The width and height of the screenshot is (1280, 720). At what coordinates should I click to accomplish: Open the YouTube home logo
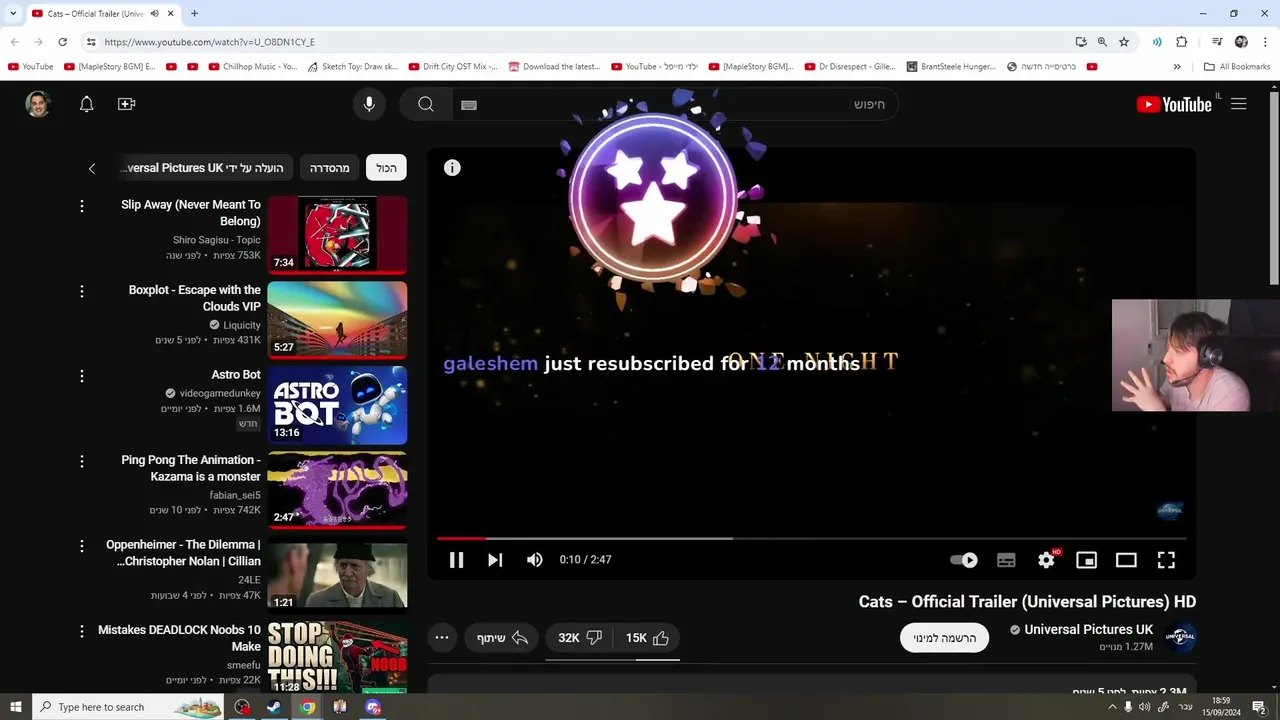coord(1174,104)
